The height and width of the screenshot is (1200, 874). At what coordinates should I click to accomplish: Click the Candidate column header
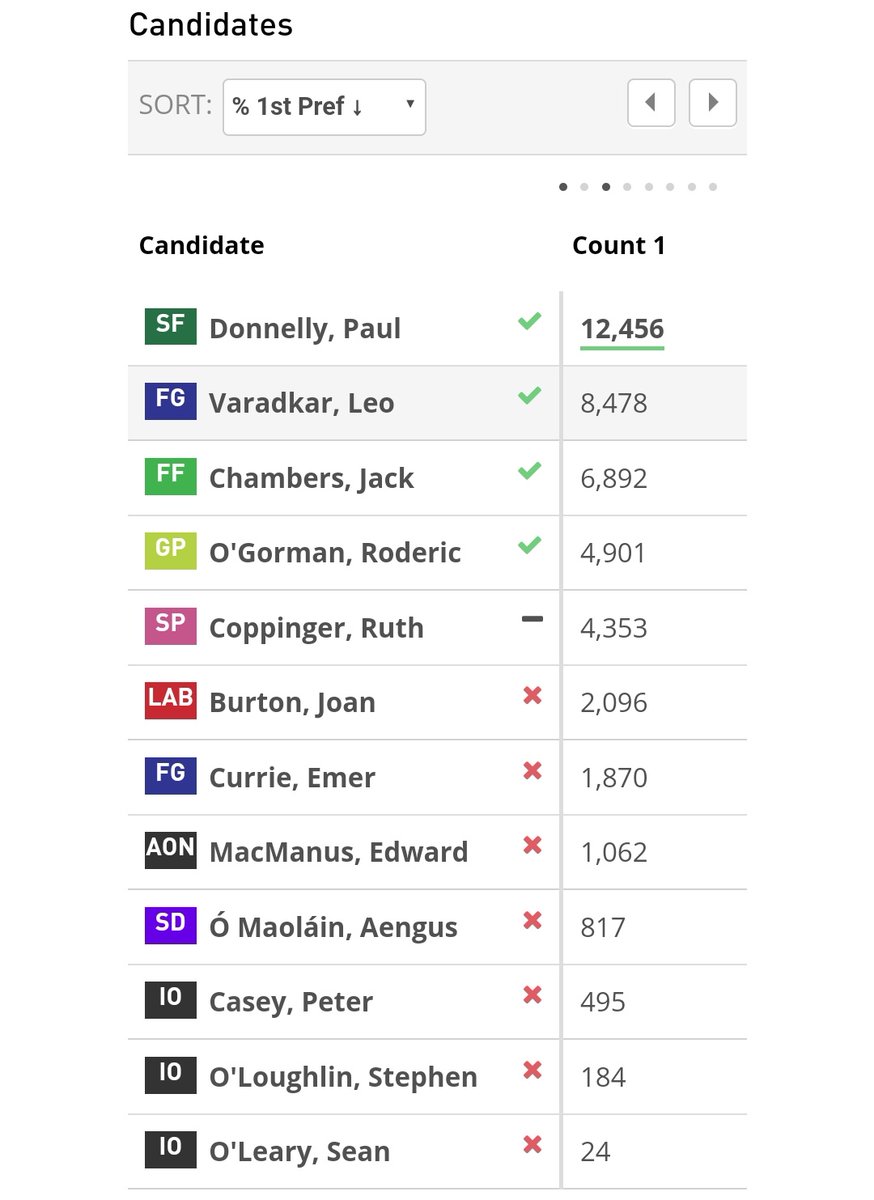click(x=201, y=246)
